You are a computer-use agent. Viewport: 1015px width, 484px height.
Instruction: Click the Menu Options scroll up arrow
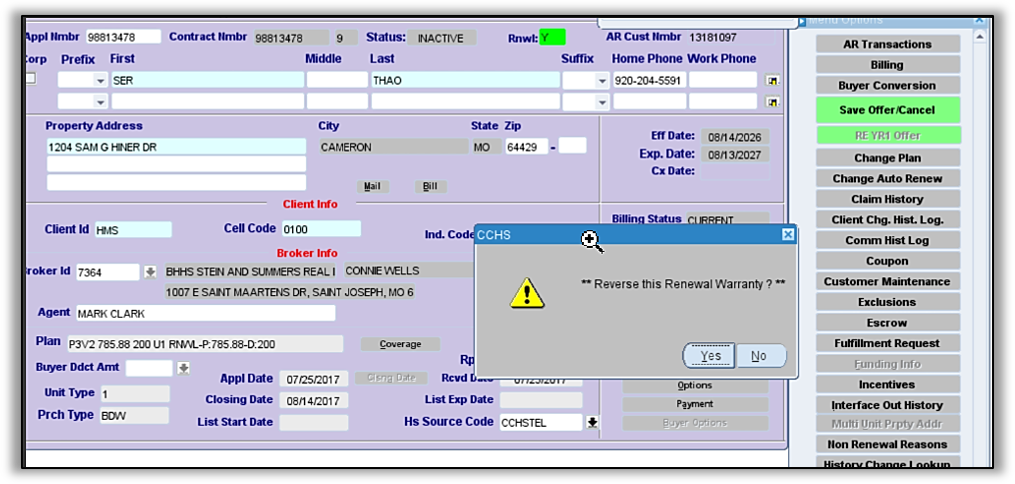(x=979, y=37)
